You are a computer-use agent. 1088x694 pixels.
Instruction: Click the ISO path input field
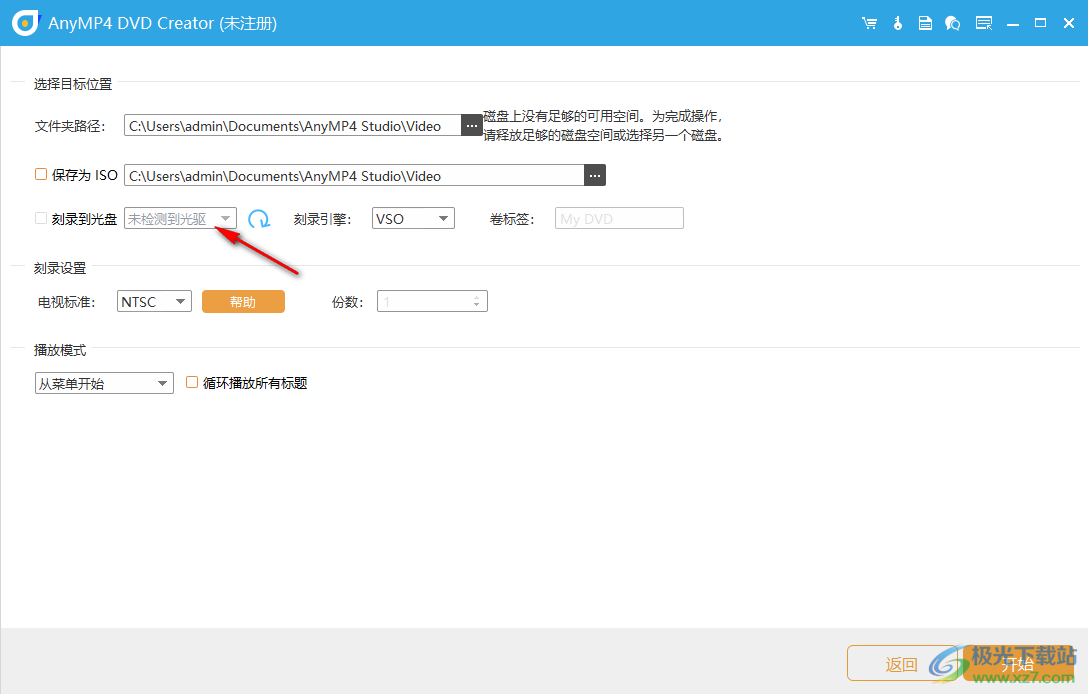[x=354, y=176]
